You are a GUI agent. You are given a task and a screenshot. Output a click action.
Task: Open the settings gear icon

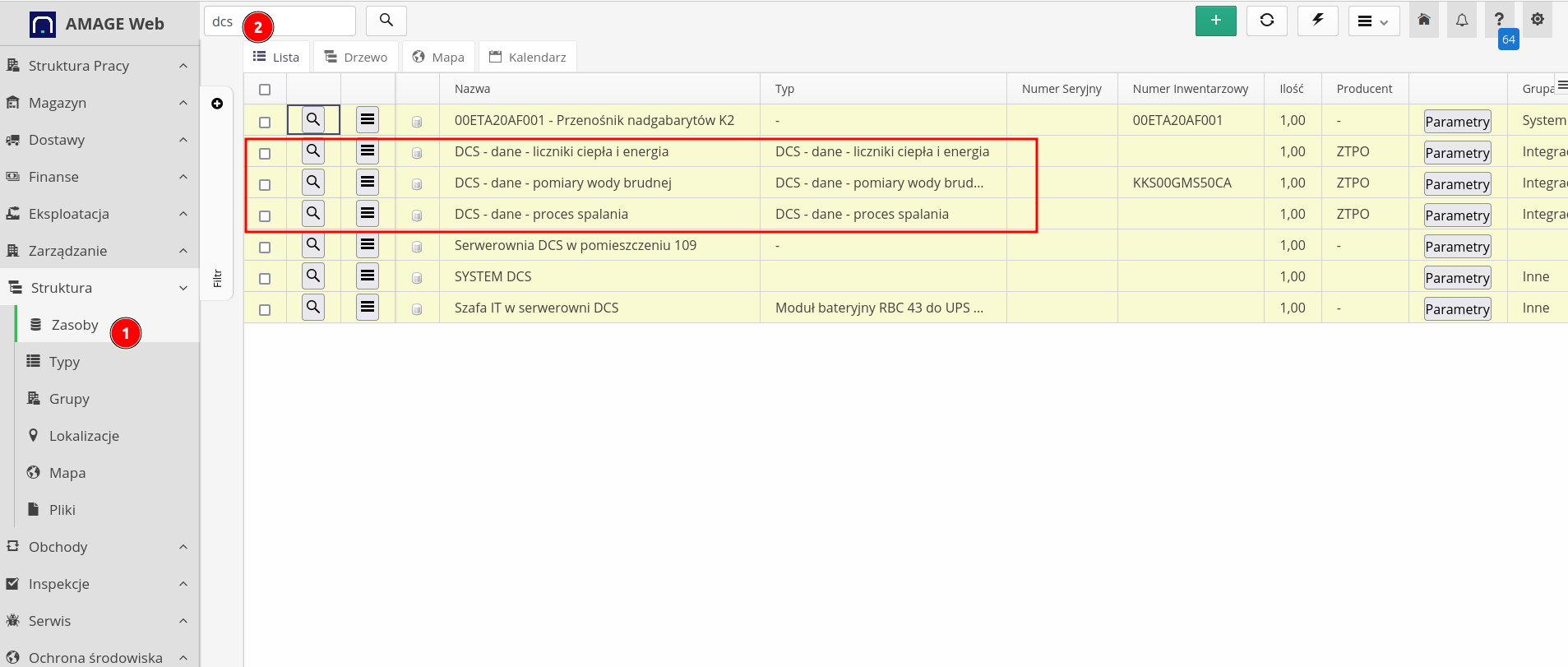[x=1537, y=21]
